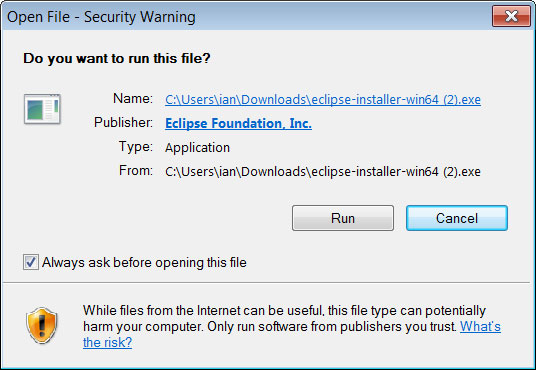
Task: Cancel running the file
Action: [457, 218]
